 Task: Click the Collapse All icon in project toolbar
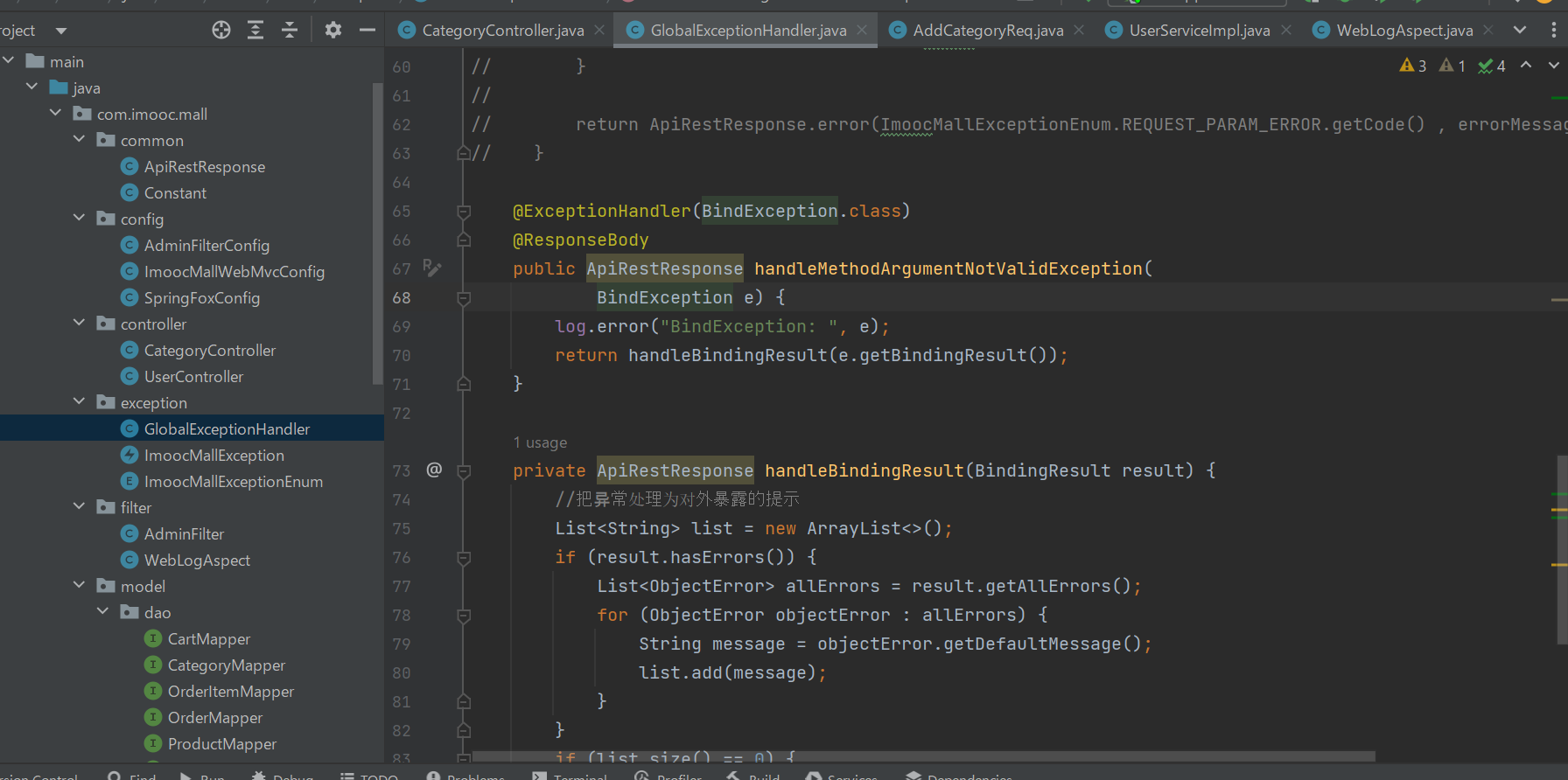[290, 31]
